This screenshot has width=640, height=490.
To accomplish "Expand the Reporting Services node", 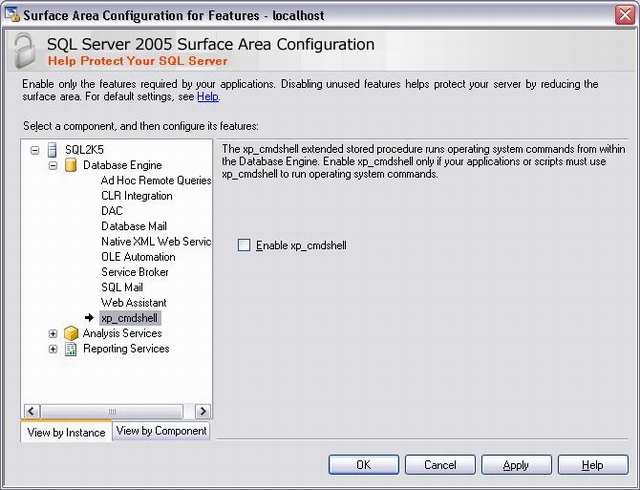I will tap(53, 349).
